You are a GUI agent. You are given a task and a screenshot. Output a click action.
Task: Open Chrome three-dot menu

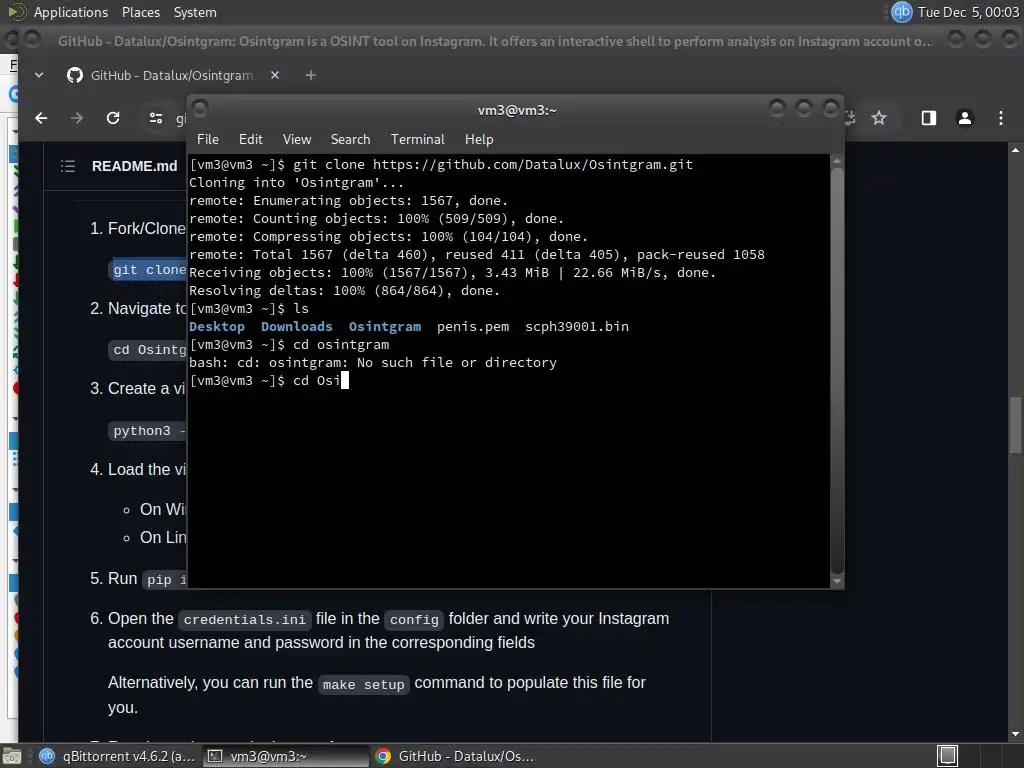coord(1001,118)
